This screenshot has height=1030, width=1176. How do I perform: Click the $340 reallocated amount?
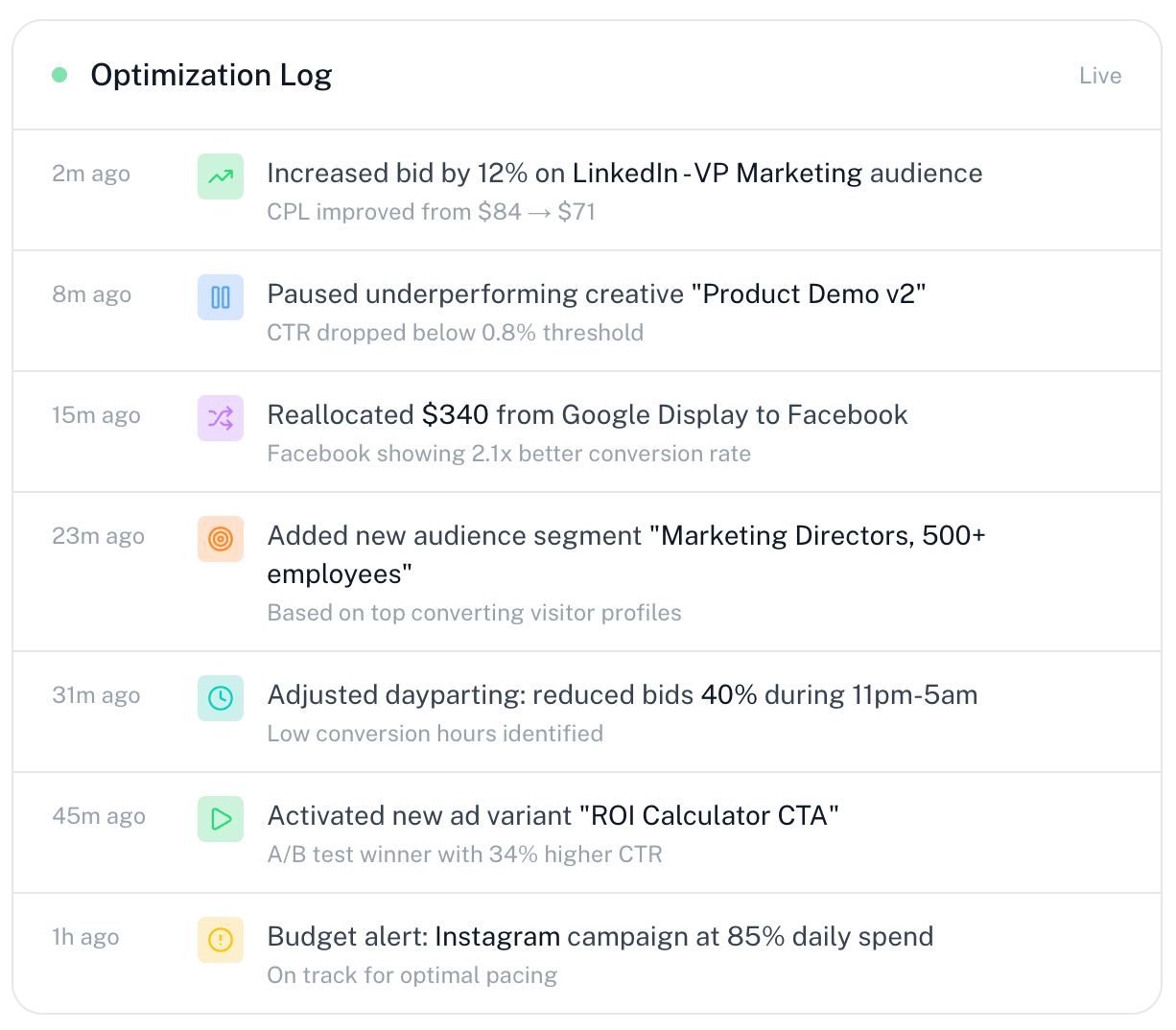(456, 415)
